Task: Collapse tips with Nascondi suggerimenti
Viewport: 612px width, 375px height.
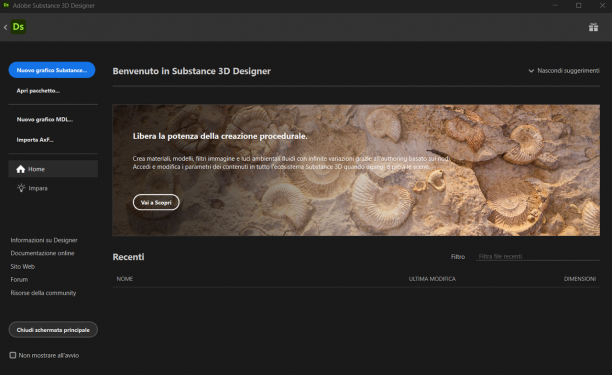Action: tap(564, 71)
